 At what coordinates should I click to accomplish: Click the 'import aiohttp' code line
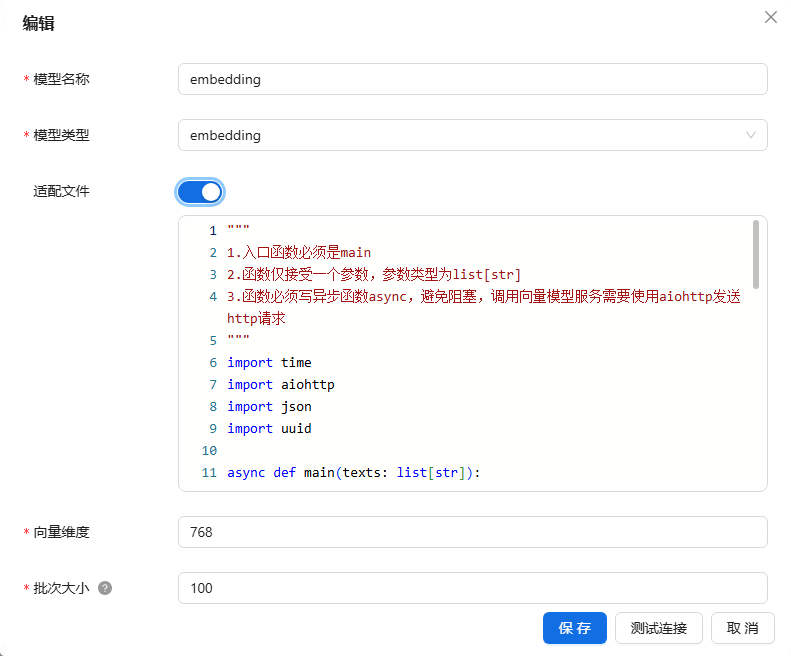click(280, 384)
